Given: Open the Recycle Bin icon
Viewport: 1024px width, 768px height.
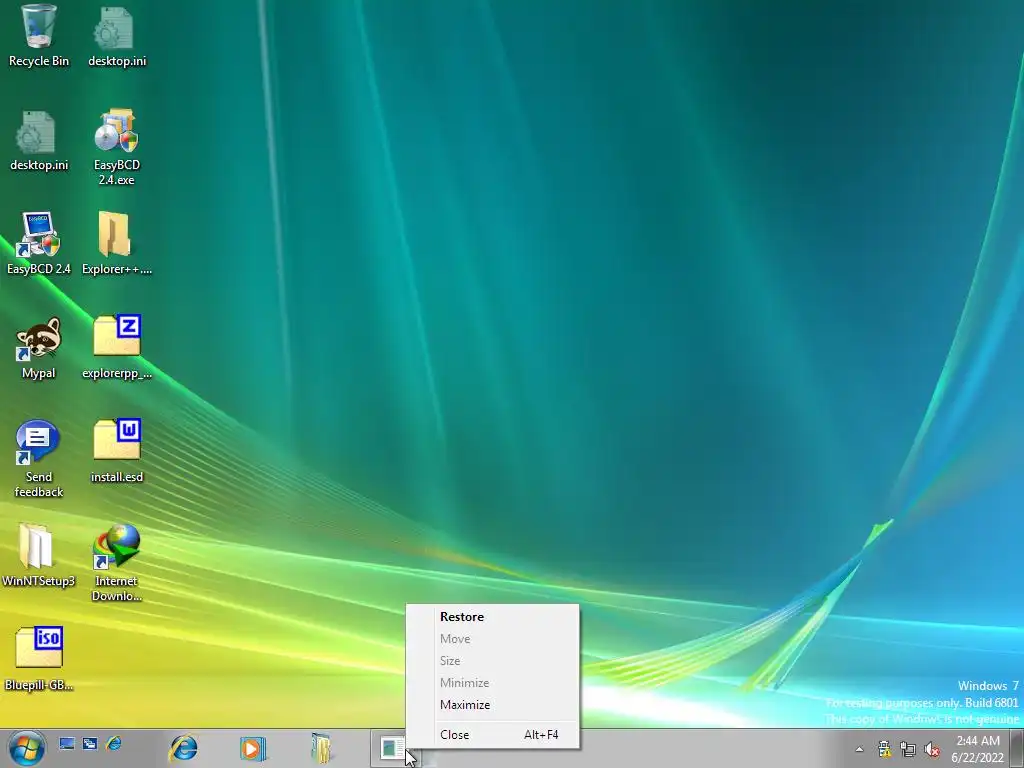Looking at the screenshot, I should 39,36.
